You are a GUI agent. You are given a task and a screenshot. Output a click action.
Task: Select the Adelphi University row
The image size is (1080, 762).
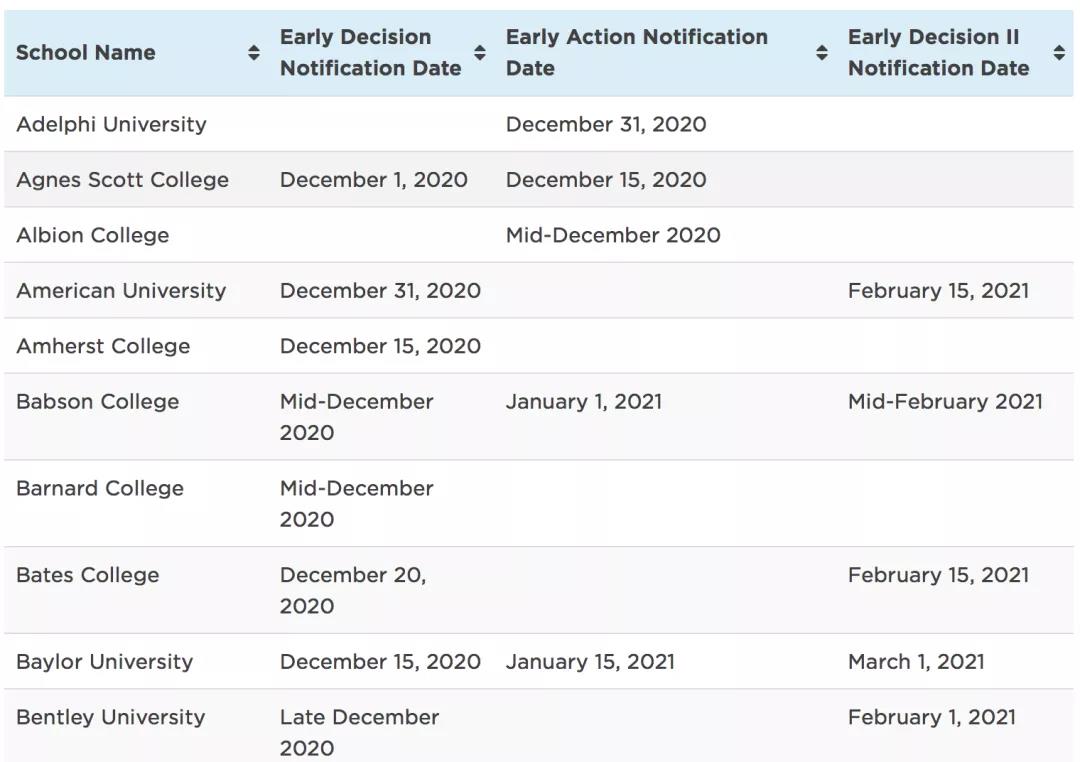tap(111, 125)
